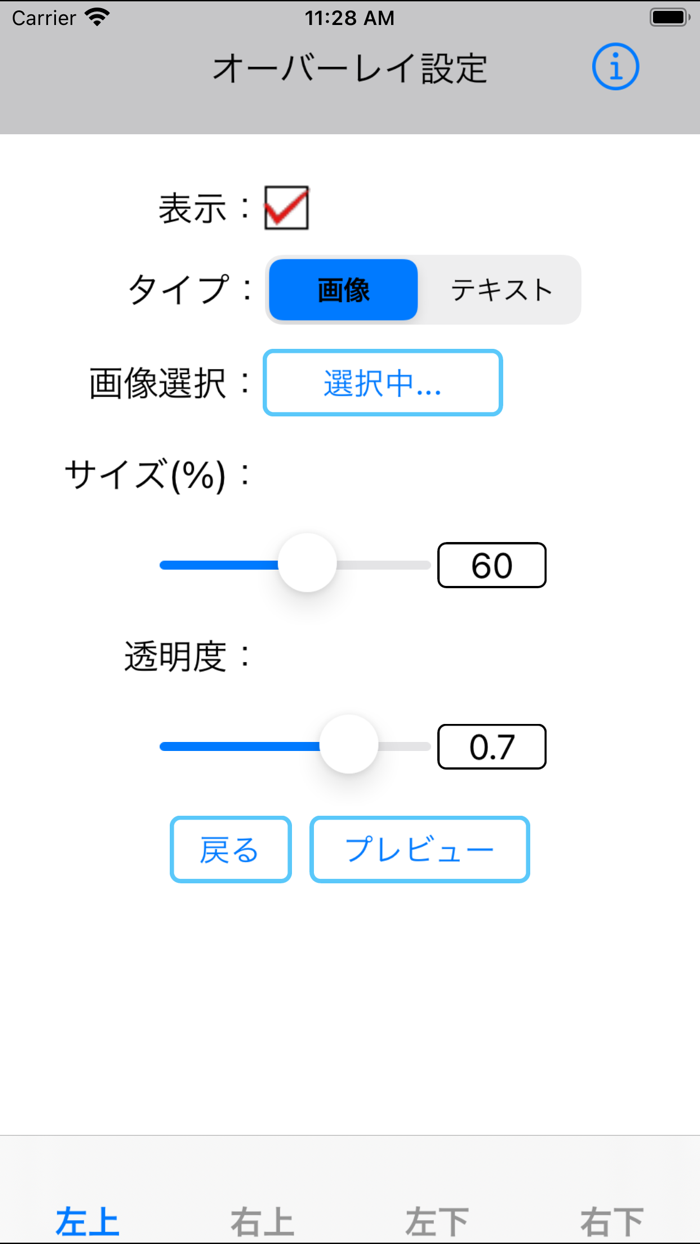
Task: Tap the 選択中... image selection button
Action: (382, 383)
